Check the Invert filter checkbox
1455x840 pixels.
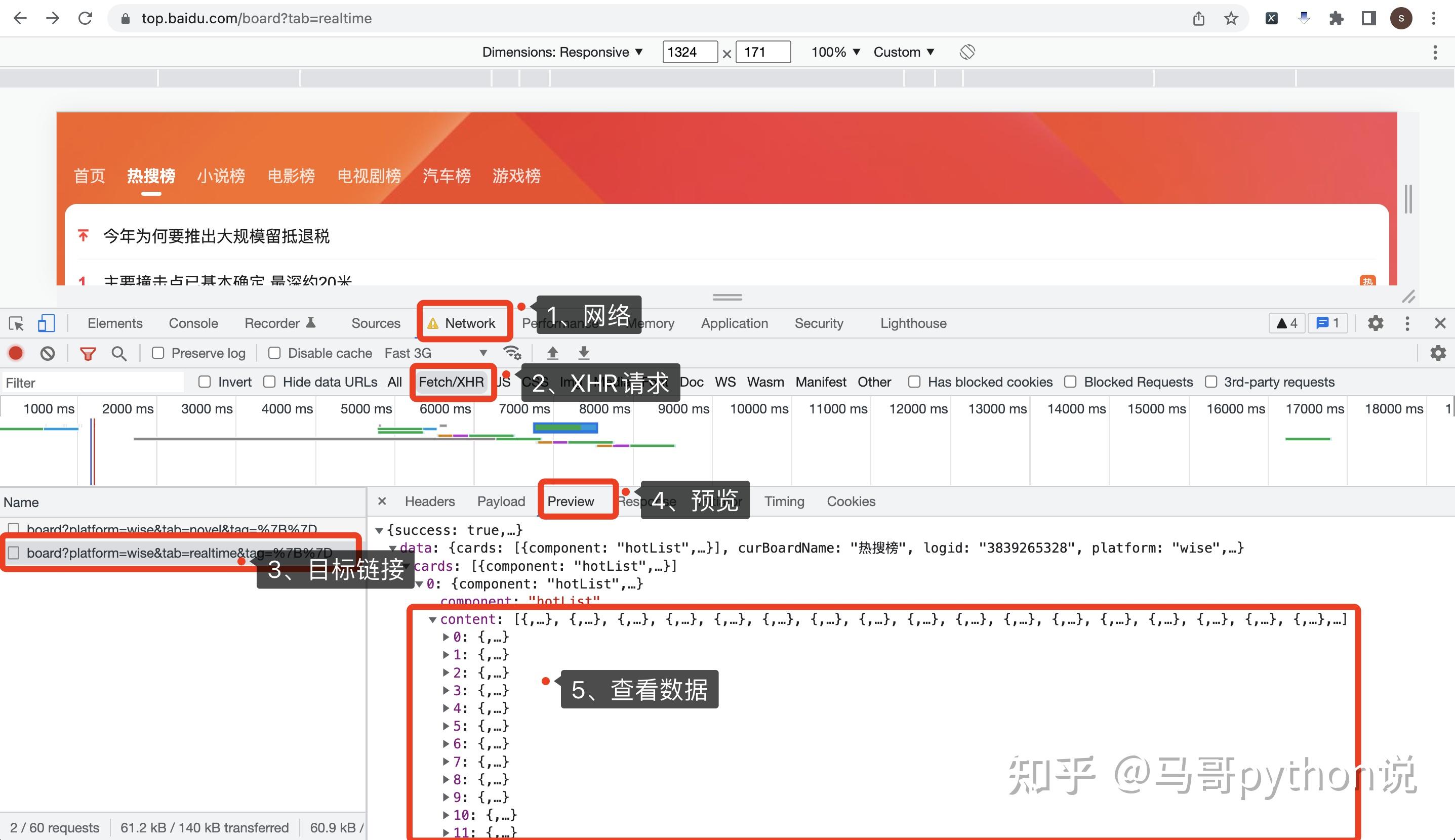click(x=205, y=382)
